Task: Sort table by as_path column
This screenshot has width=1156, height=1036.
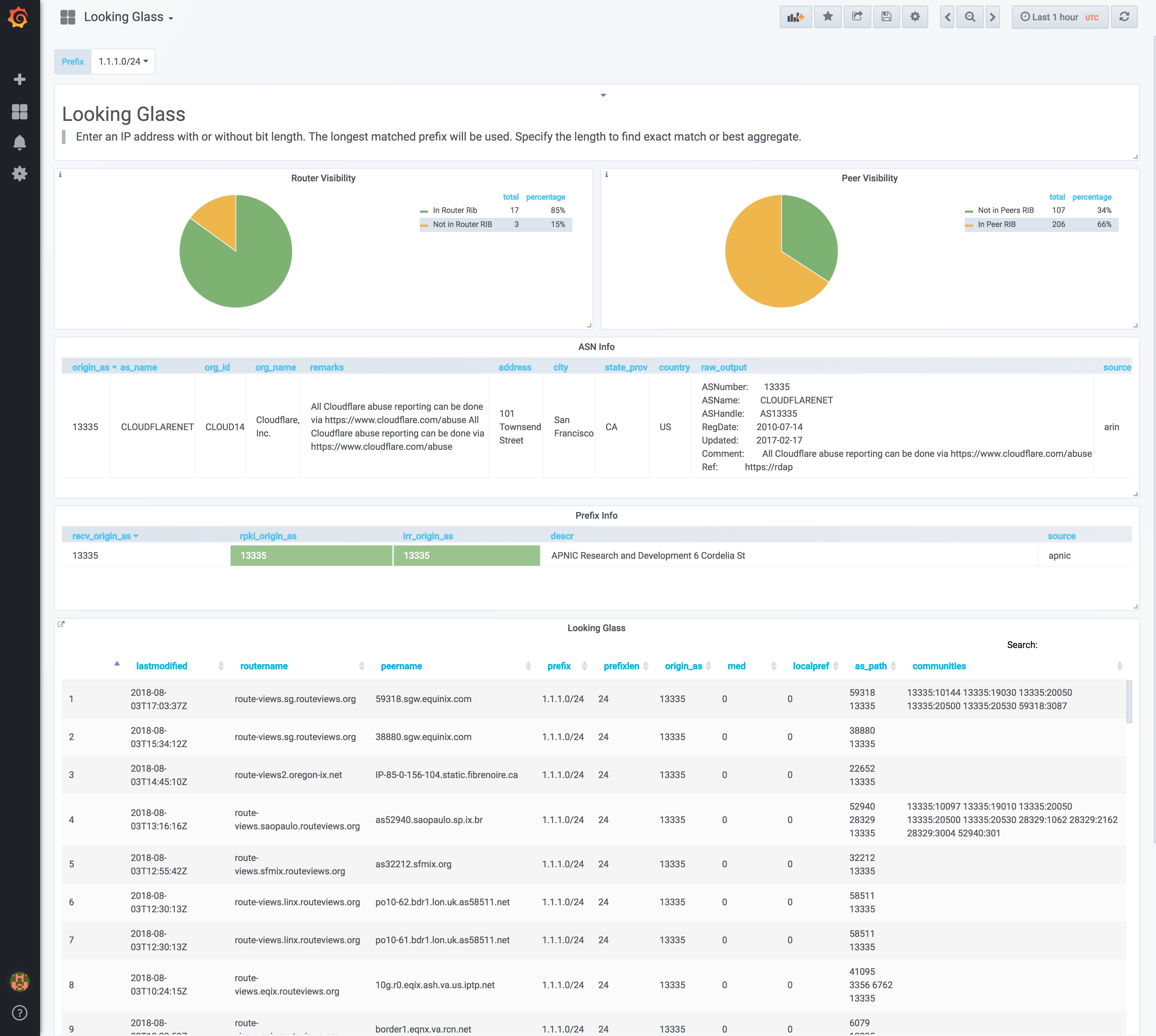Action: coord(871,666)
